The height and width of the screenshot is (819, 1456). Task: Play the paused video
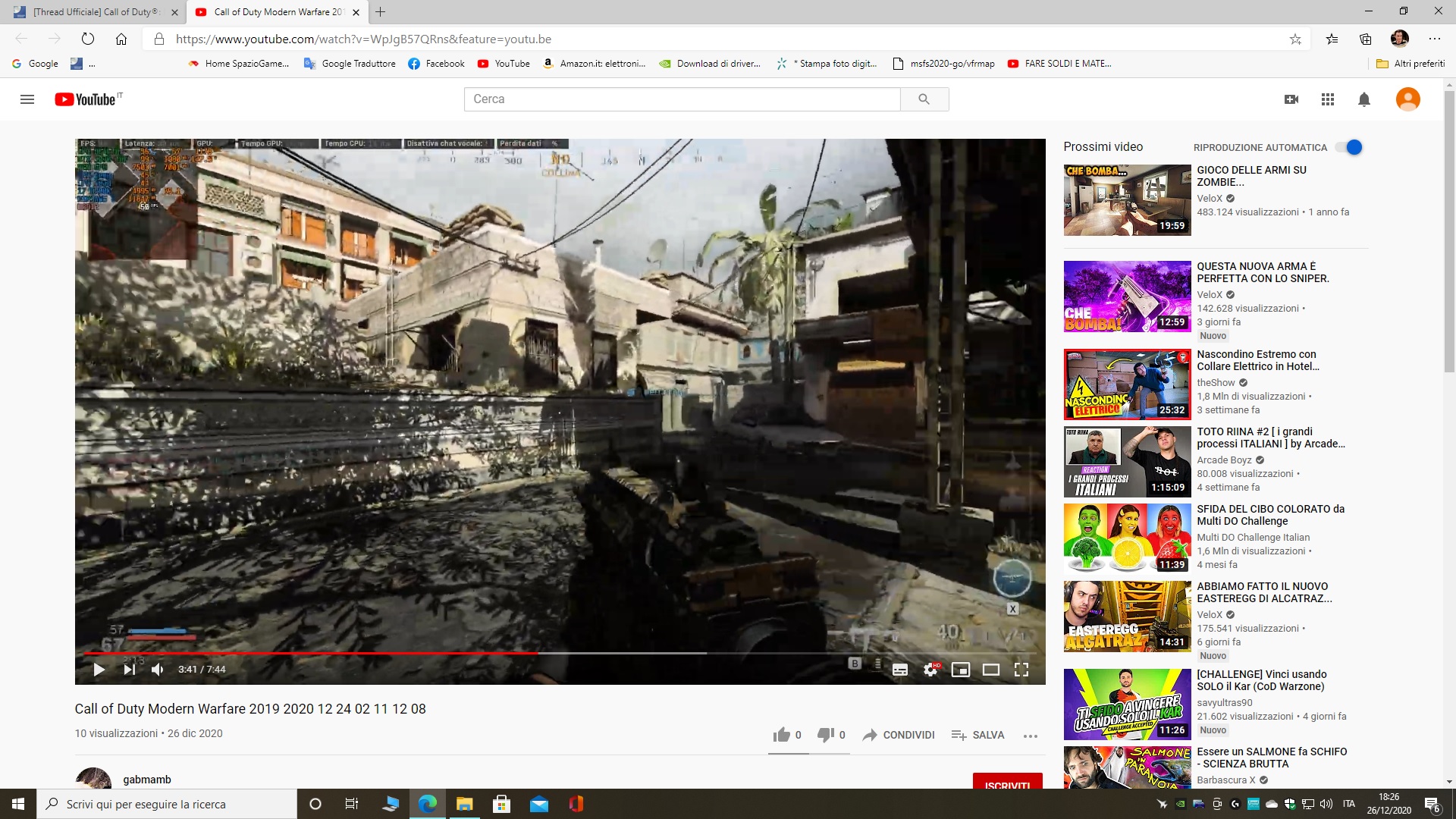(99, 670)
